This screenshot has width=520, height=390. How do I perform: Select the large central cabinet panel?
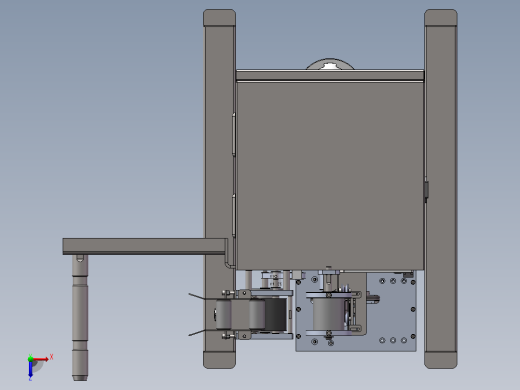[x=330, y=176]
